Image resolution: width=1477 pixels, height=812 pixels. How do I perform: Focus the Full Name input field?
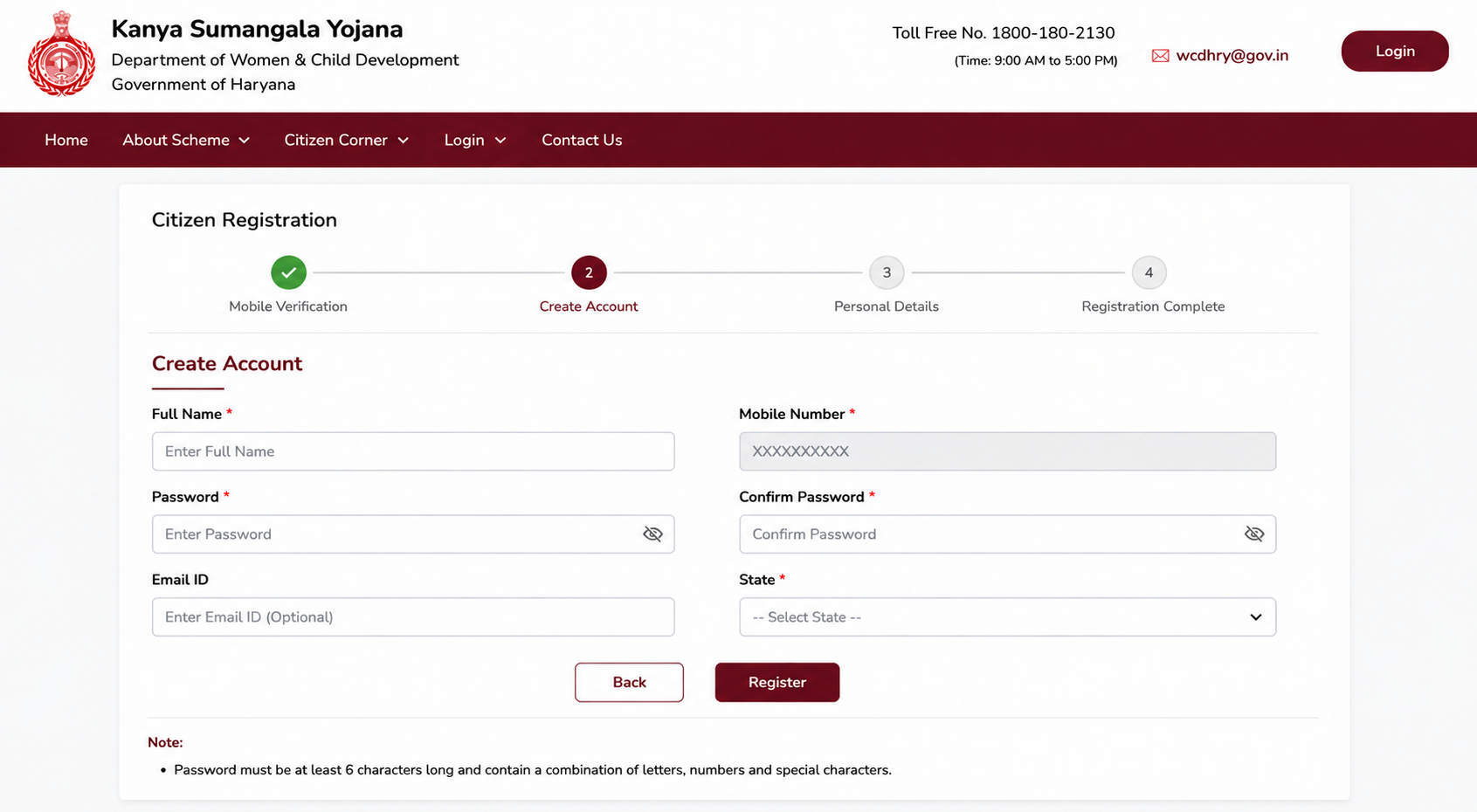pos(413,451)
